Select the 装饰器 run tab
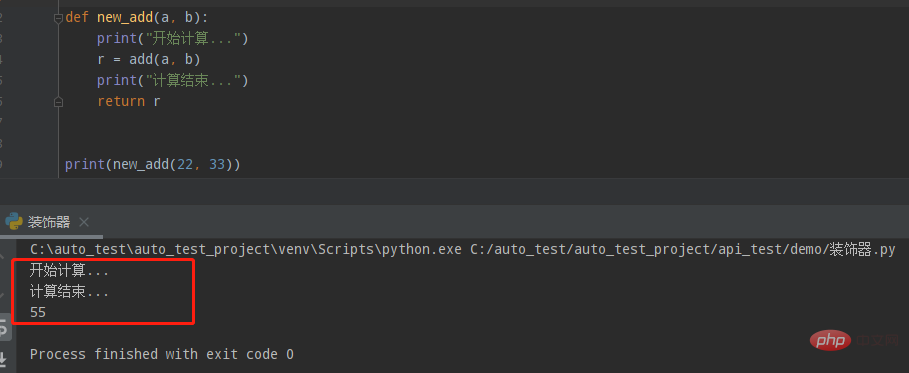 pos(49,222)
